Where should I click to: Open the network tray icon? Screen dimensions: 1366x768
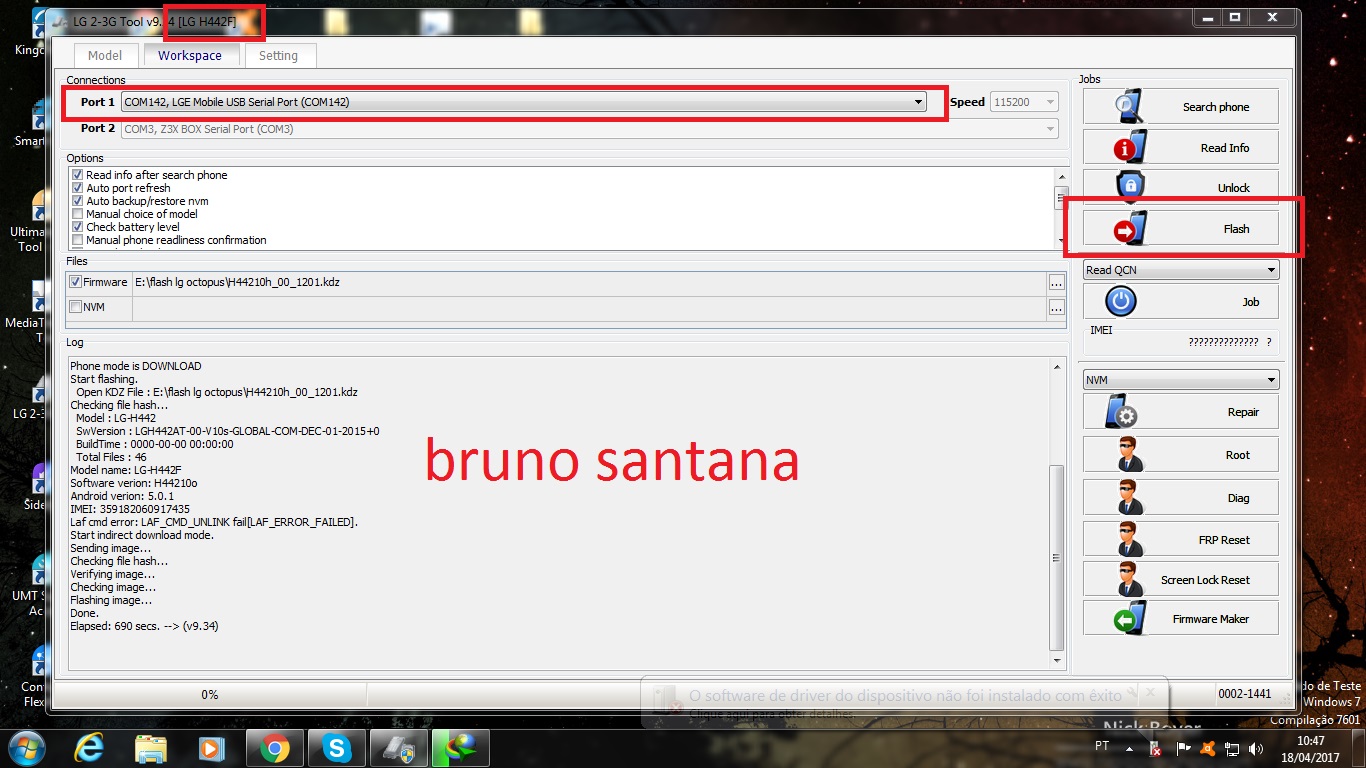pos(1231,748)
